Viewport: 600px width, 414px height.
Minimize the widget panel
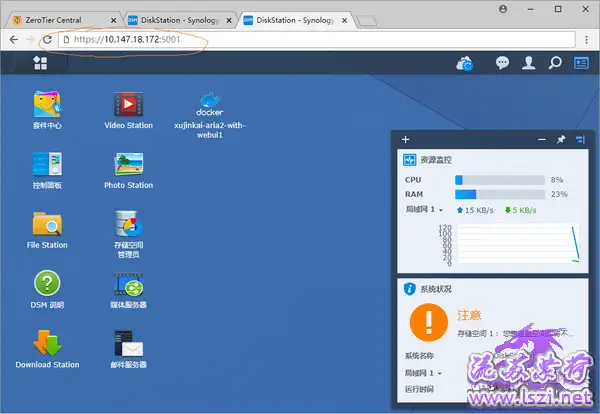(x=542, y=140)
